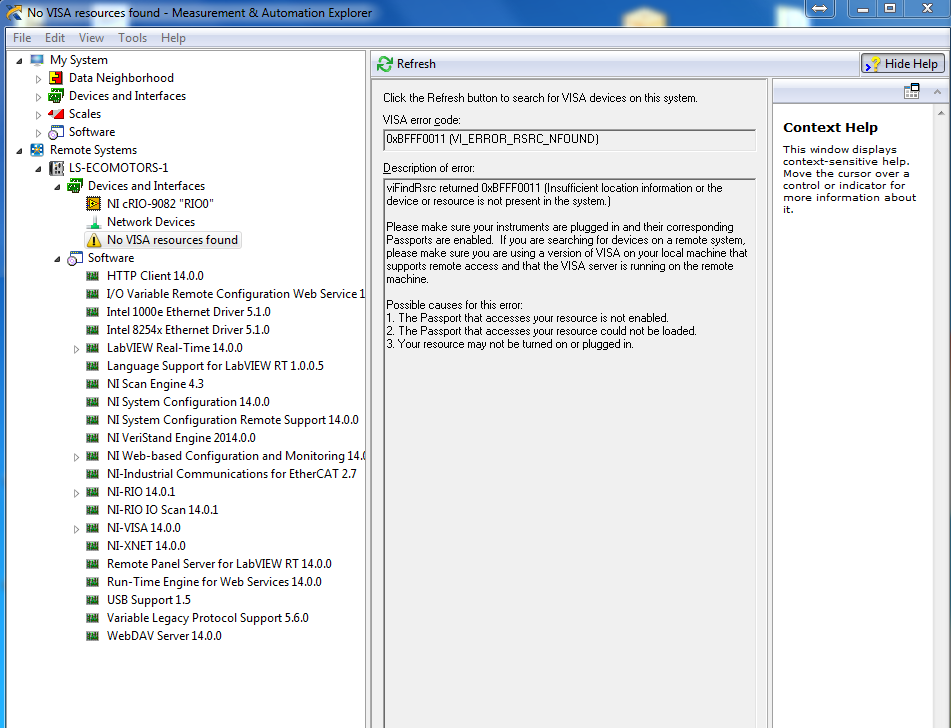Expand Devices and Interfaces under My System
Viewport: 951px width, 728px height.
[38, 97]
